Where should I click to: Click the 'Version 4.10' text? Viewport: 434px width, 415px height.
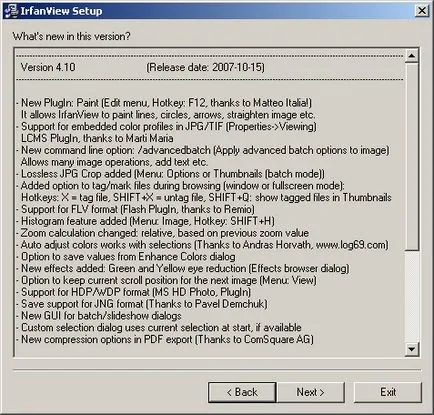[x=48, y=67]
